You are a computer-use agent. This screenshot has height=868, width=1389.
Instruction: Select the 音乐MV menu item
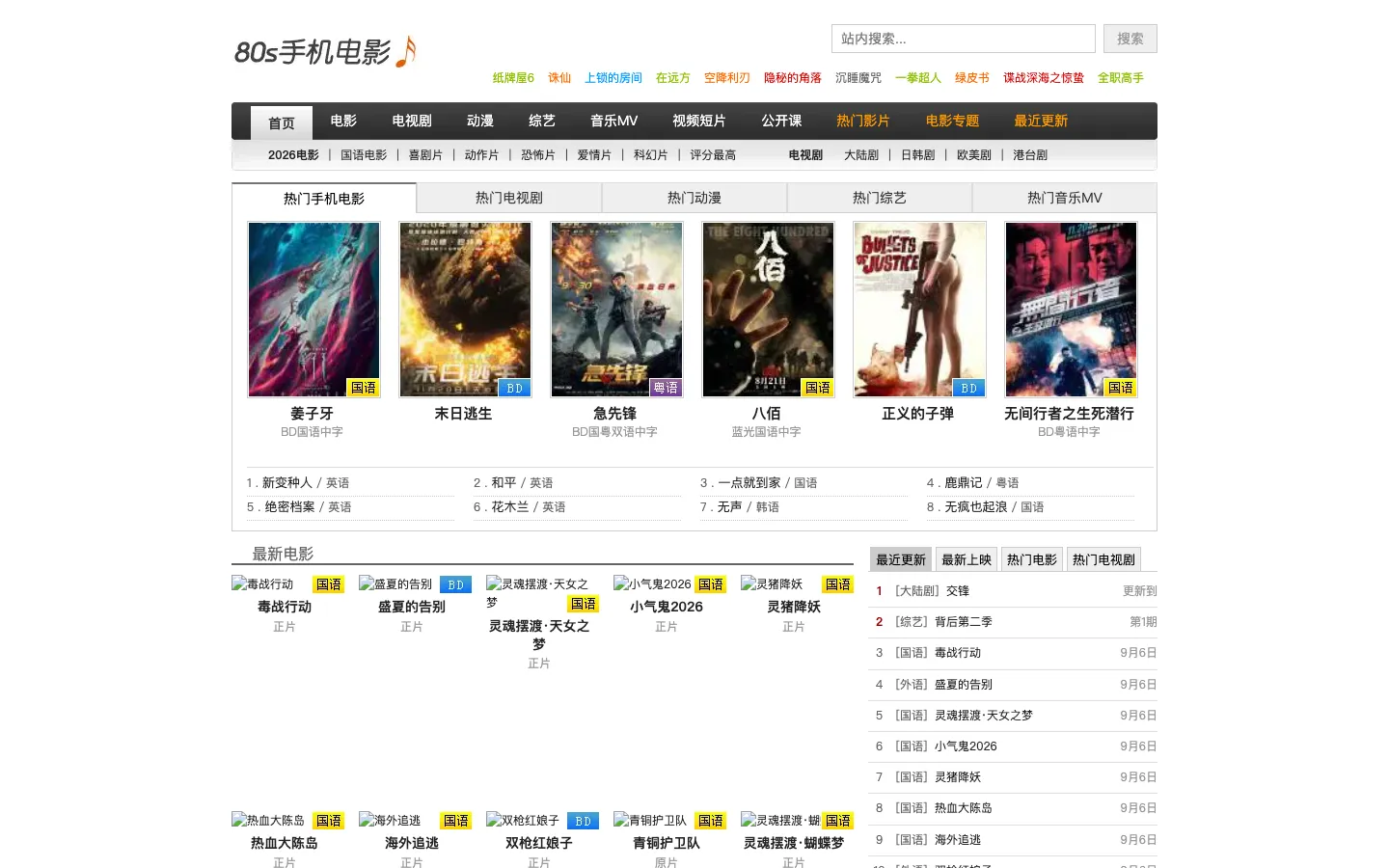tap(614, 121)
